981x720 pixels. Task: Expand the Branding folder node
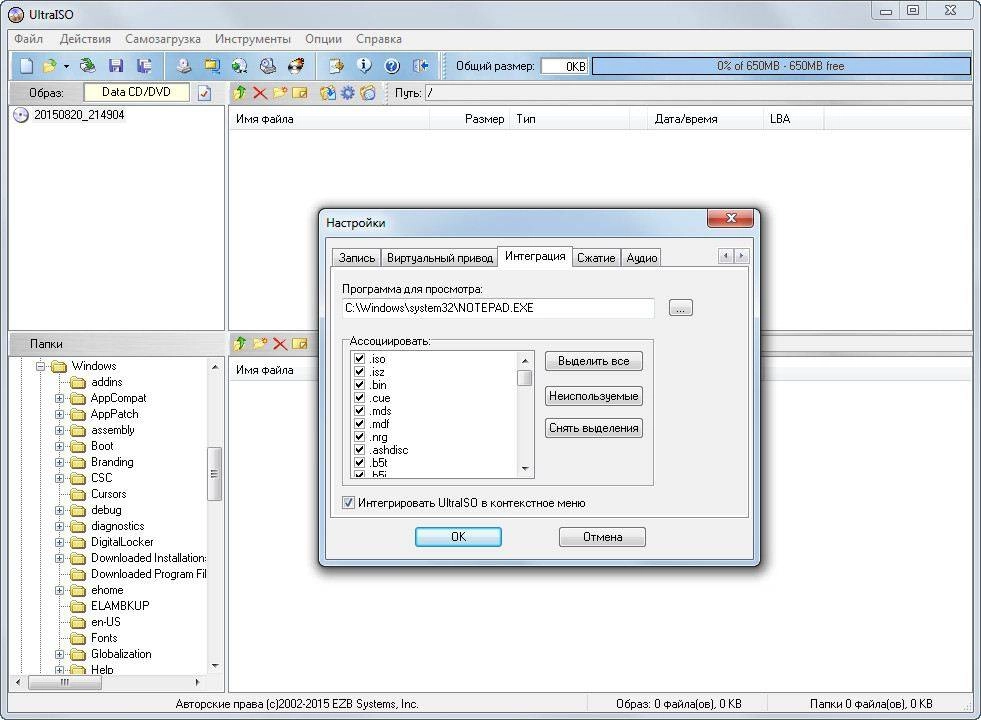pyautogui.click(x=59, y=462)
